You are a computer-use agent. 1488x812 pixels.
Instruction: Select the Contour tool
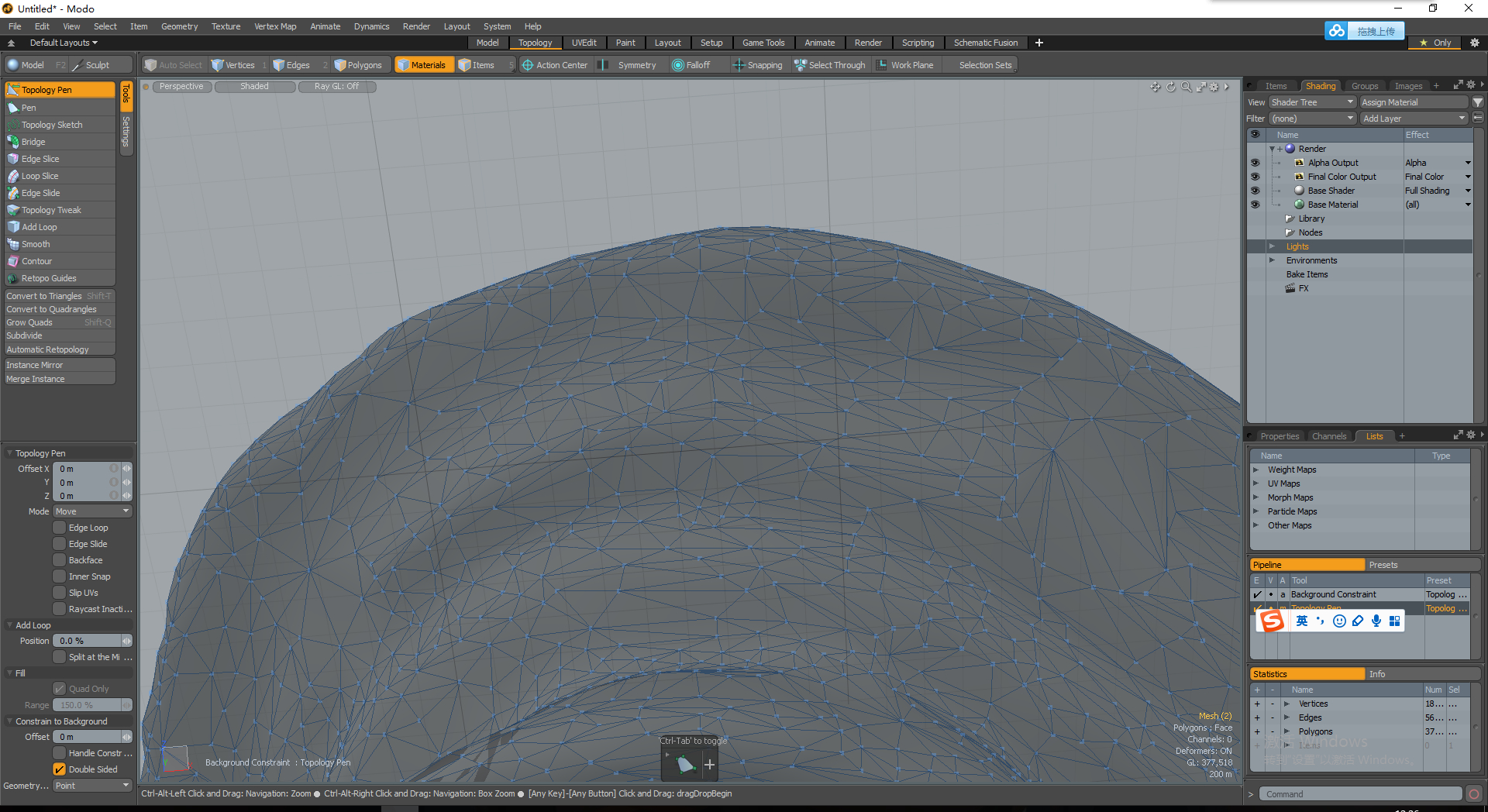tap(36, 261)
